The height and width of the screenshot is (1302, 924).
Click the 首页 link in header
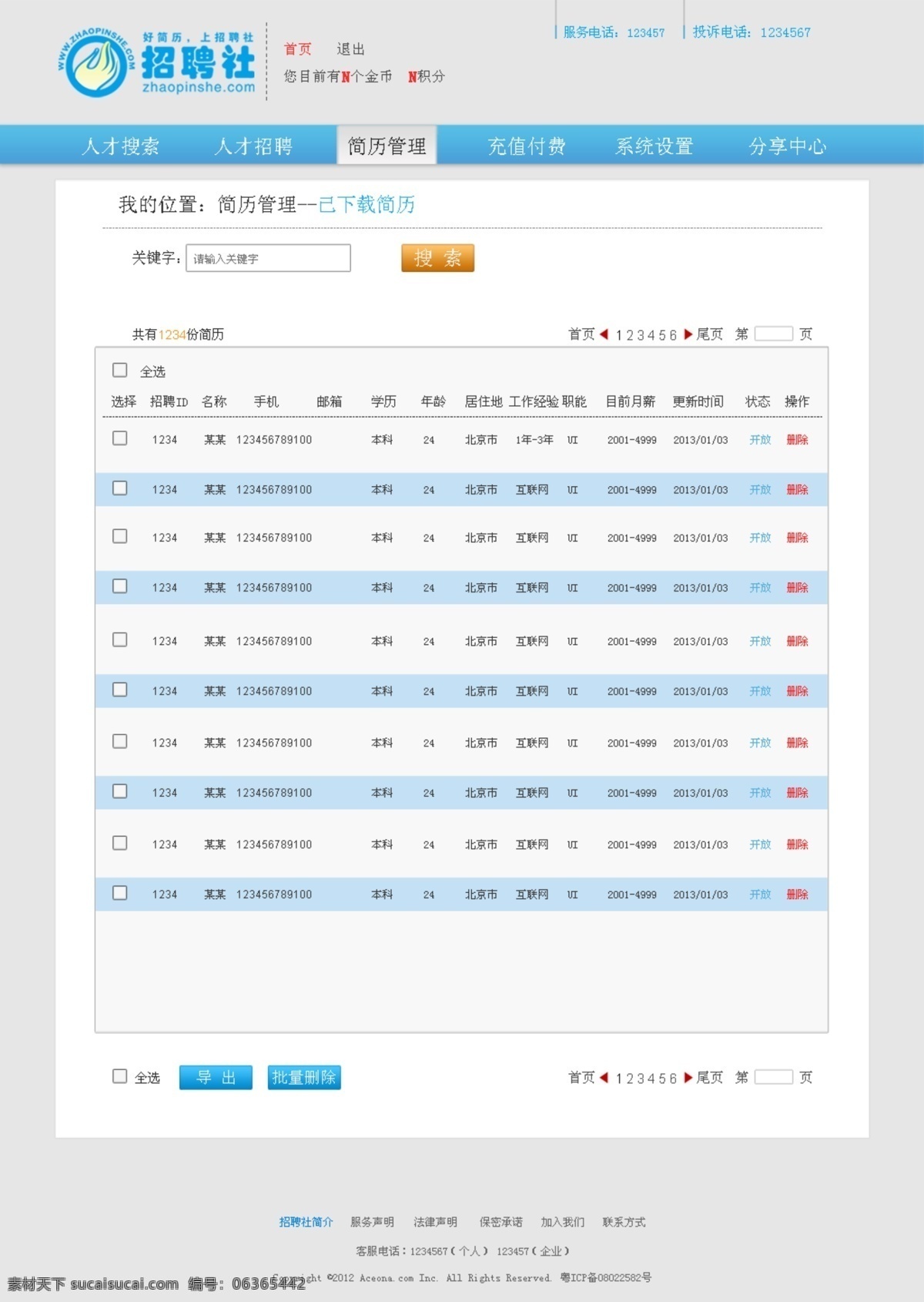[x=298, y=49]
